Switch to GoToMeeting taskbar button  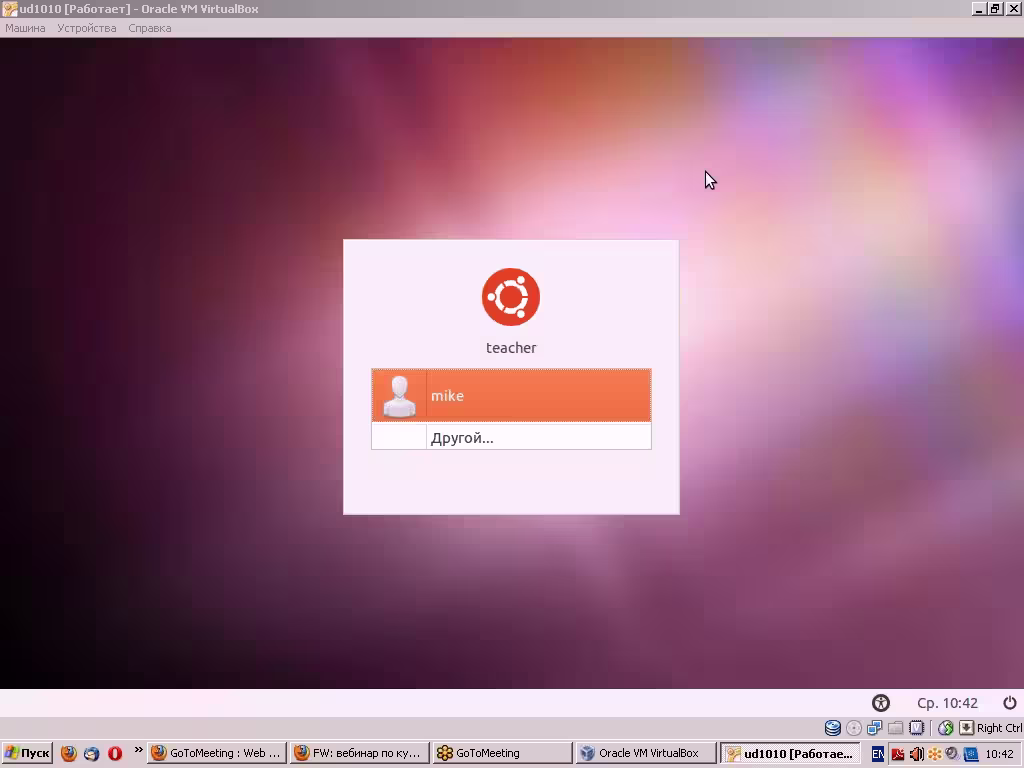[502, 753]
